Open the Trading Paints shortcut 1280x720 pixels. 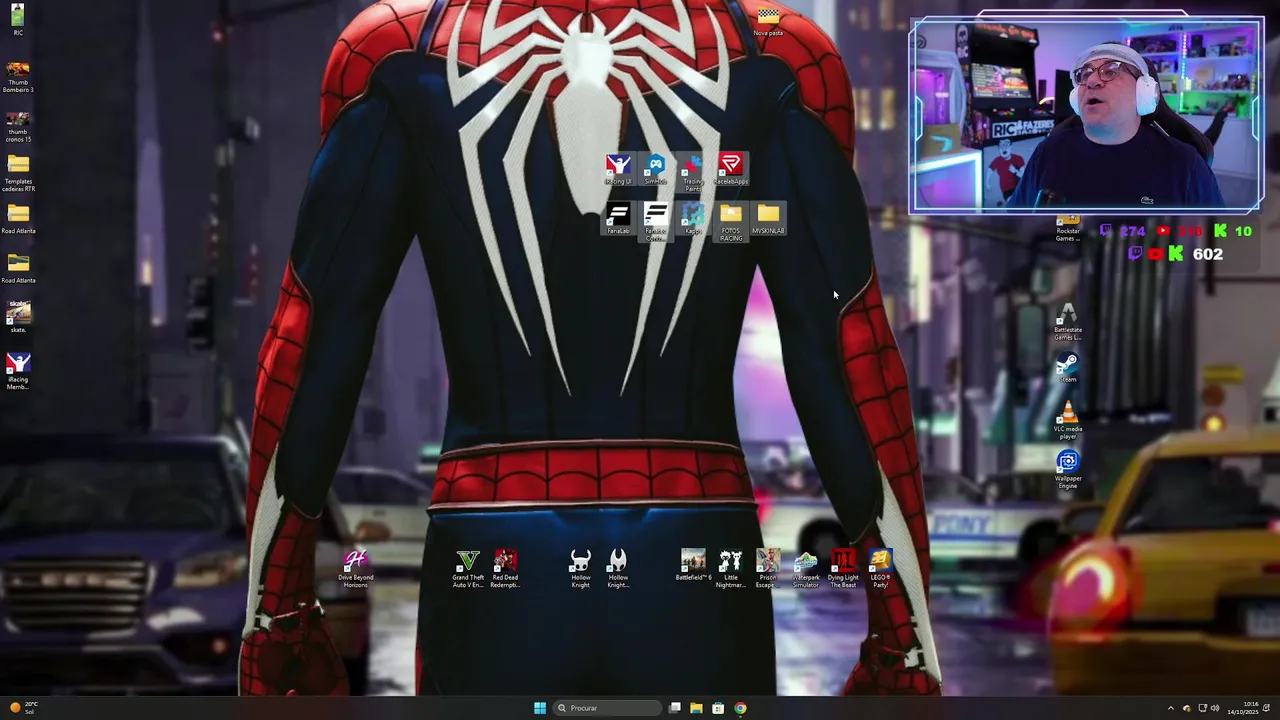(x=693, y=173)
